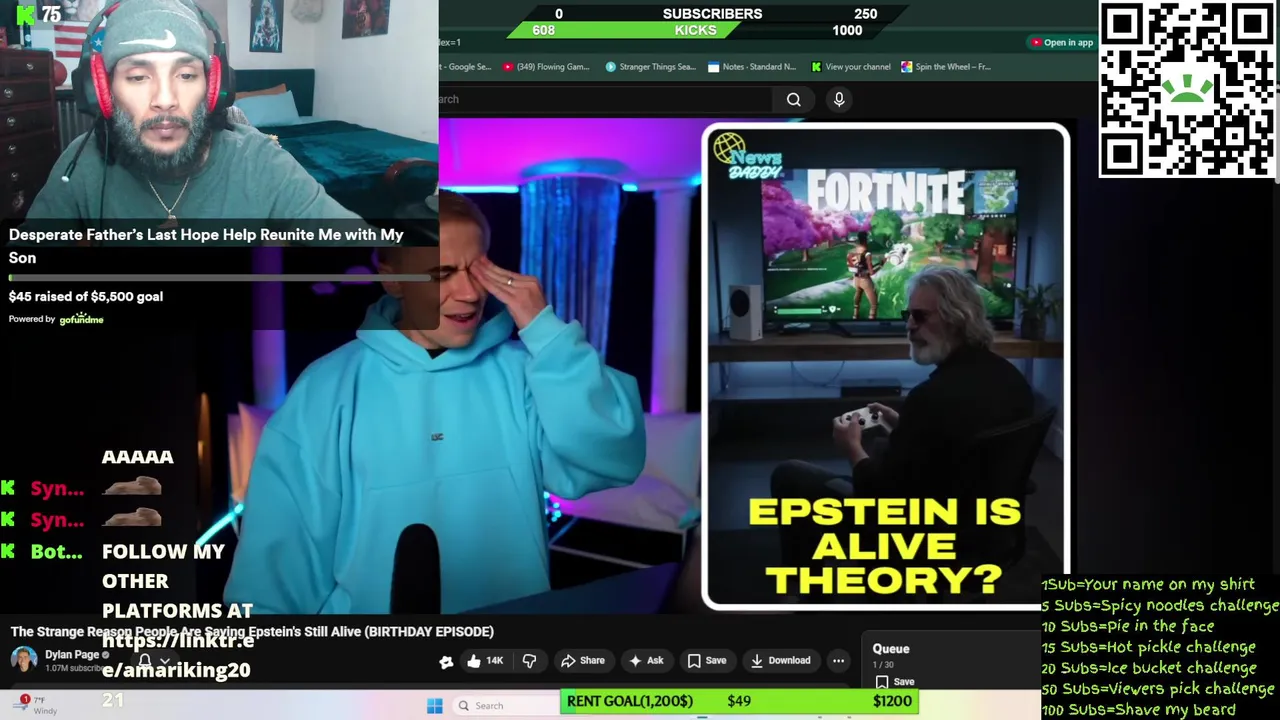The width and height of the screenshot is (1280, 720).
Task: Click the GoFundMe progress bar
Action: 219,278
